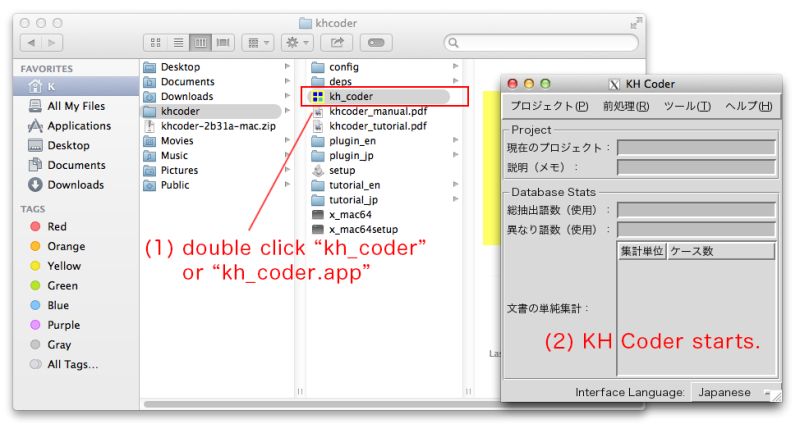This screenshot has width=800, height=424.
Task: Select Downloads folder in first column
Action: point(187,96)
